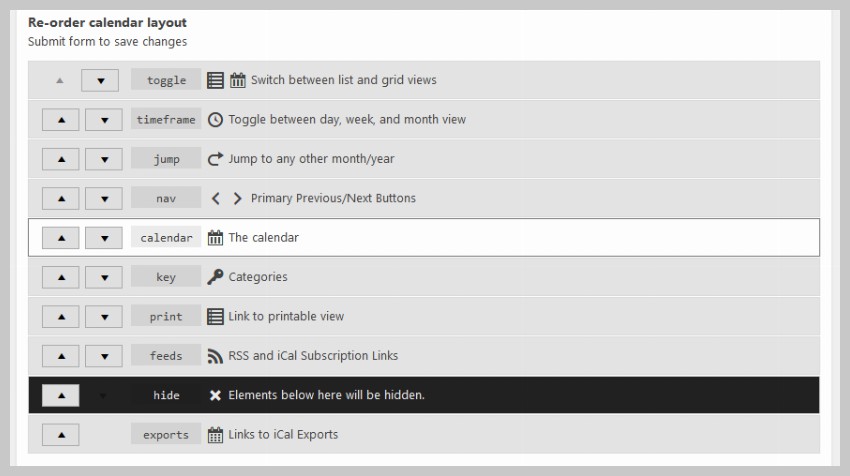850x476 pixels.
Task: Click the Primary Previous/Next Buttons text
Action: (x=333, y=198)
